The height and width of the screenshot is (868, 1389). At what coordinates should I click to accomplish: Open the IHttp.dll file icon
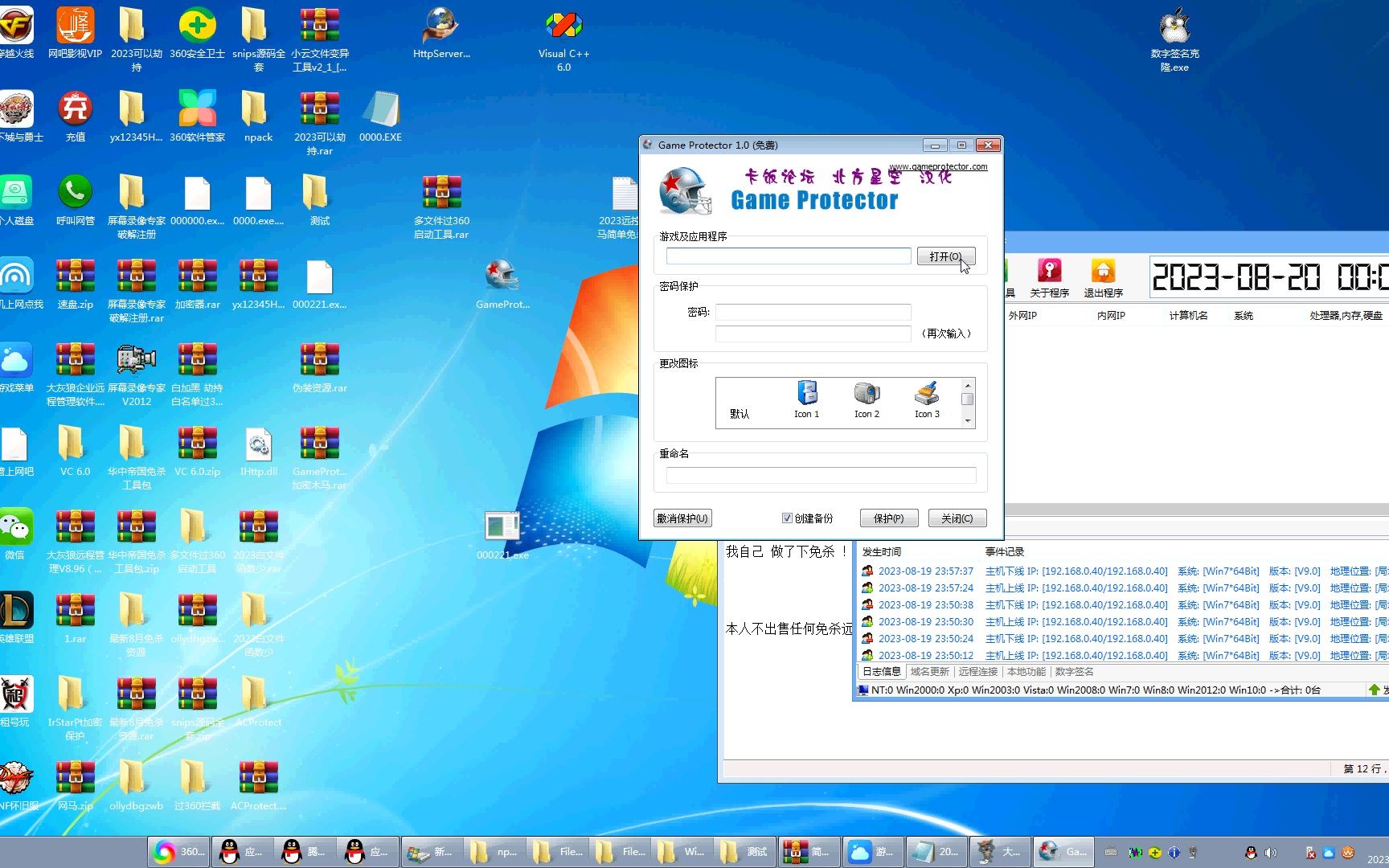258,451
